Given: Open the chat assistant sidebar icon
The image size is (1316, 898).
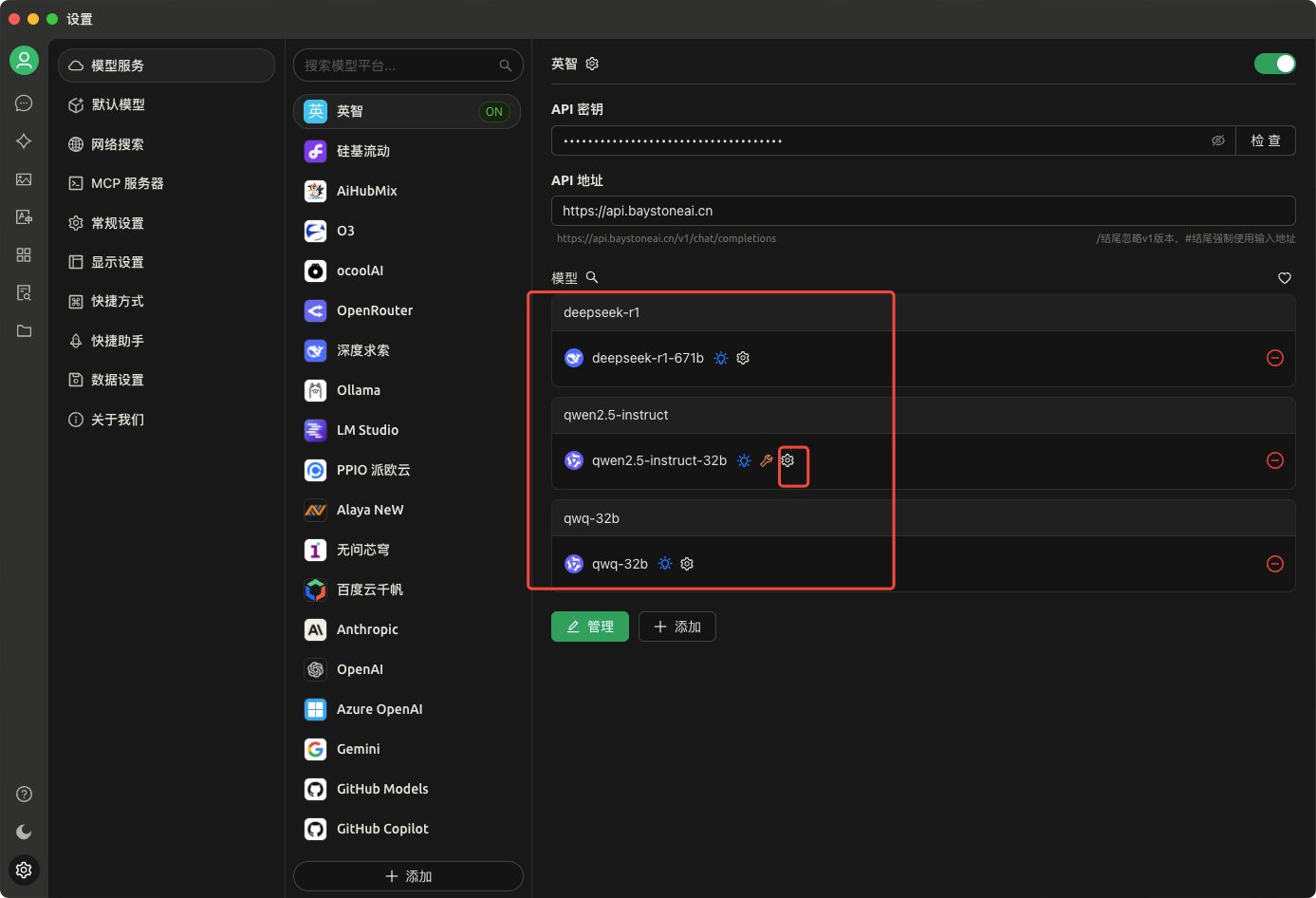Looking at the screenshot, I should pyautogui.click(x=24, y=103).
